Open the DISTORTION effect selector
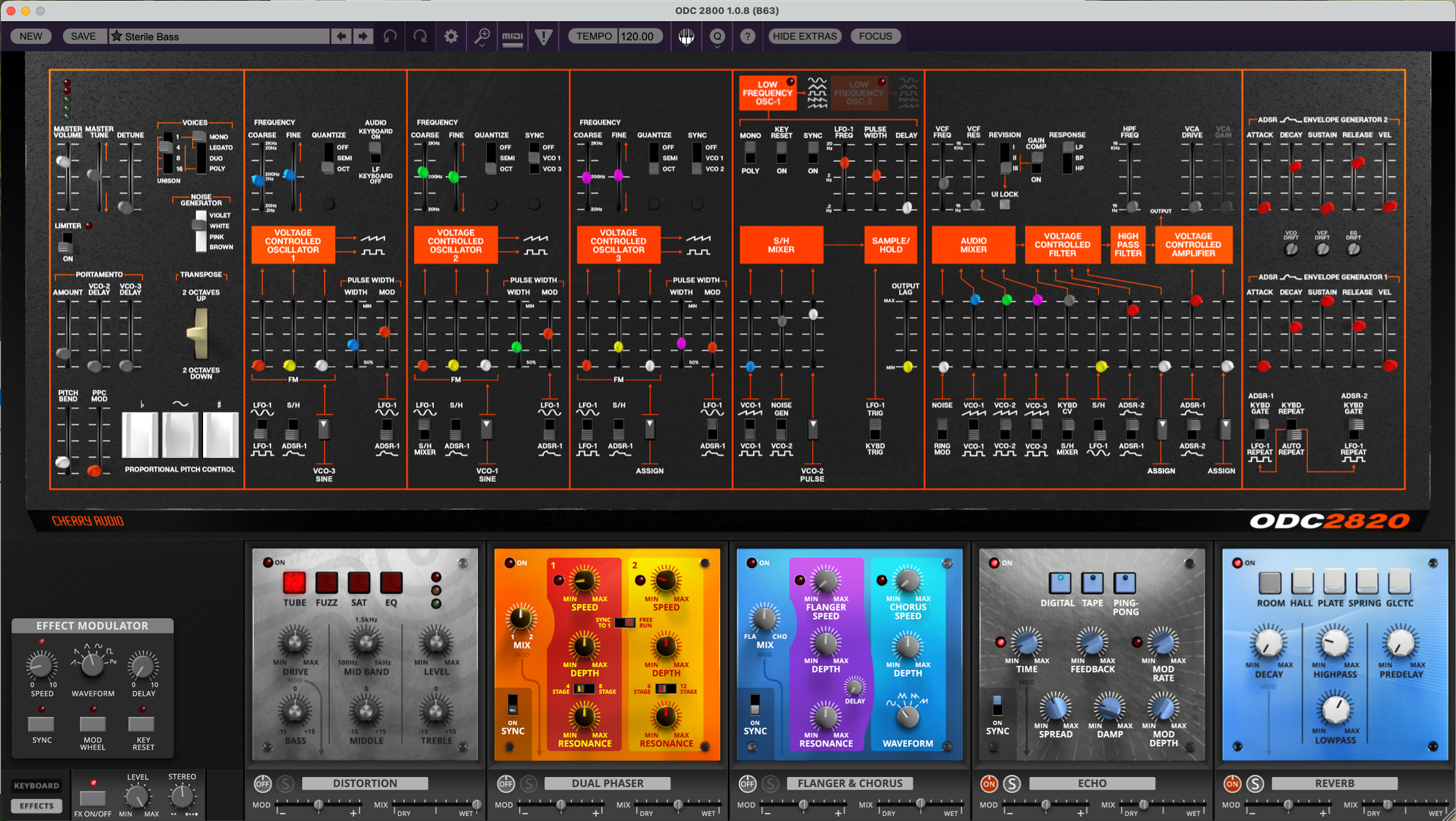The height and width of the screenshot is (821, 1456). click(x=364, y=784)
